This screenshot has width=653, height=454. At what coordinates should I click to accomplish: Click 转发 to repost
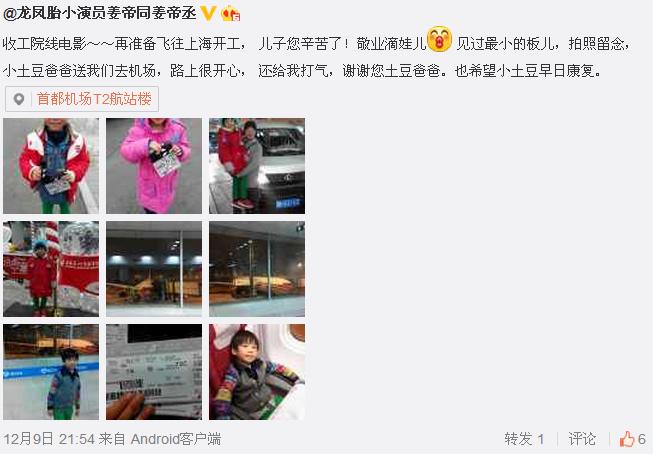524,439
